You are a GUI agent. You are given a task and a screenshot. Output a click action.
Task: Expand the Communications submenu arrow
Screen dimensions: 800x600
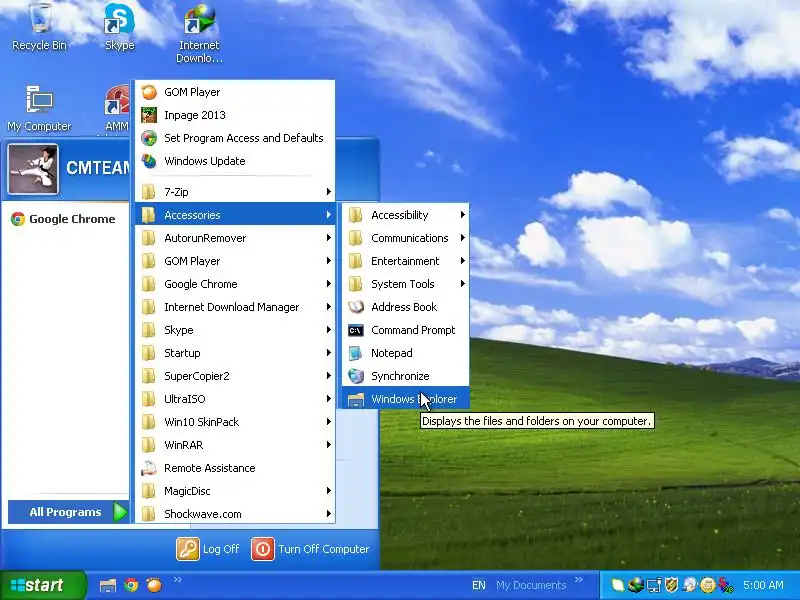click(462, 238)
